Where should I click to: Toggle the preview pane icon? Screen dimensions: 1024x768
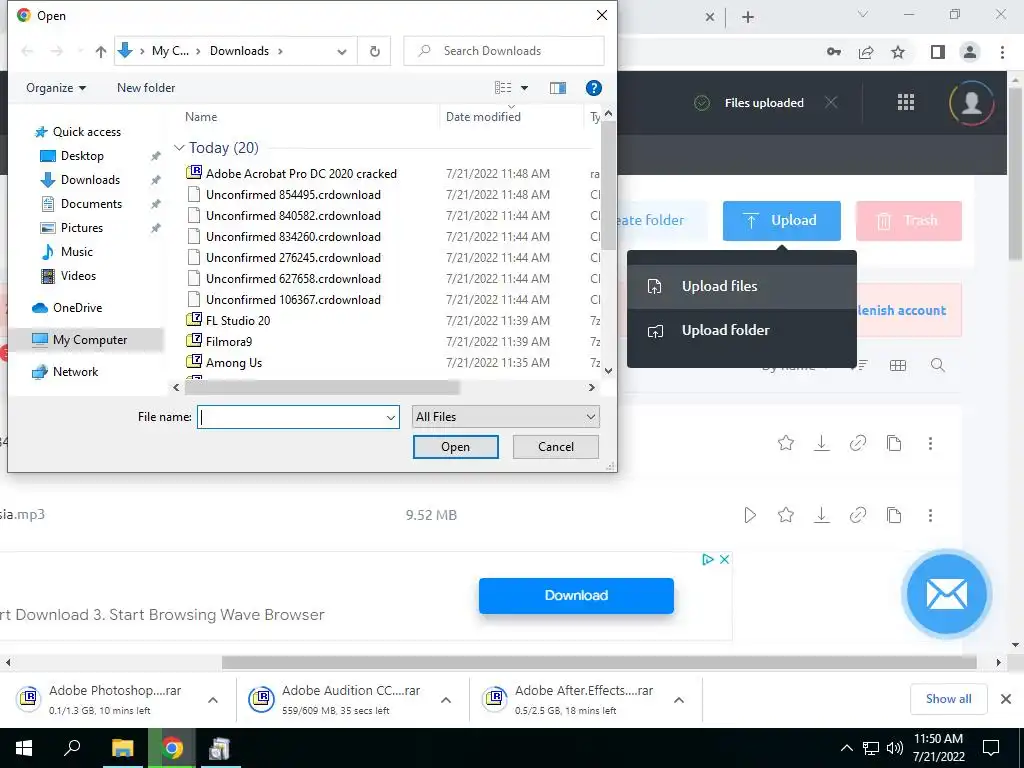click(558, 88)
